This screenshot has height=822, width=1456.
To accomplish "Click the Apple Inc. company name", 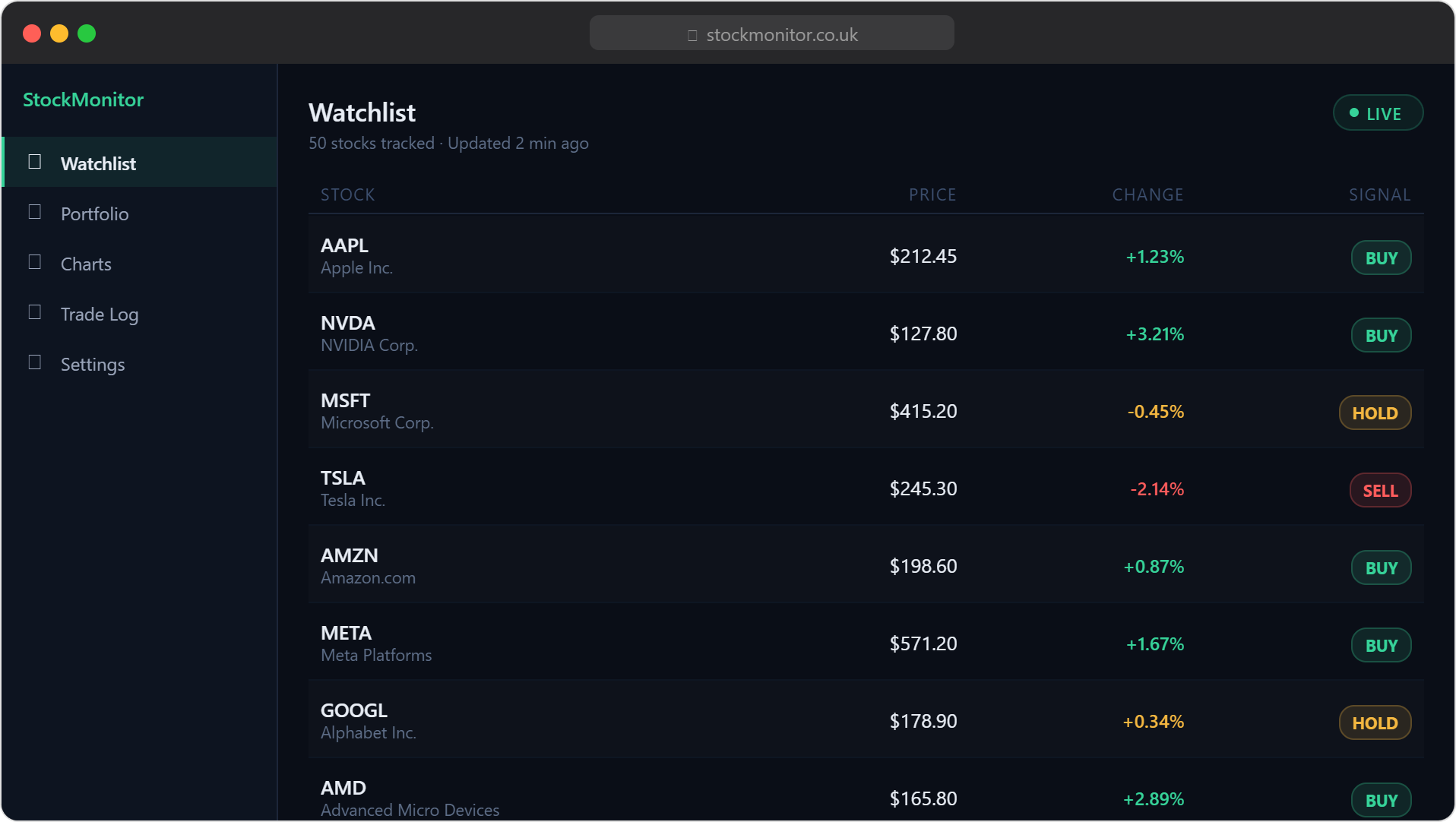I will 357,268.
